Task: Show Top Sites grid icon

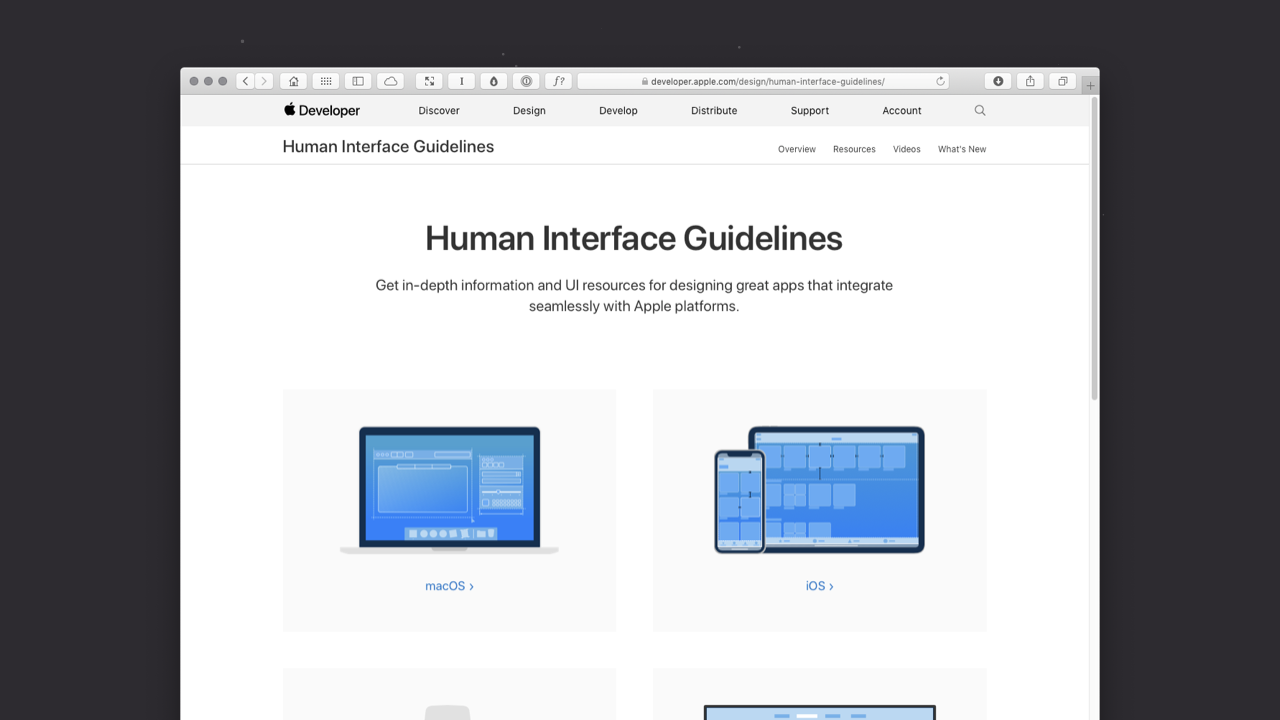Action: click(x=326, y=81)
